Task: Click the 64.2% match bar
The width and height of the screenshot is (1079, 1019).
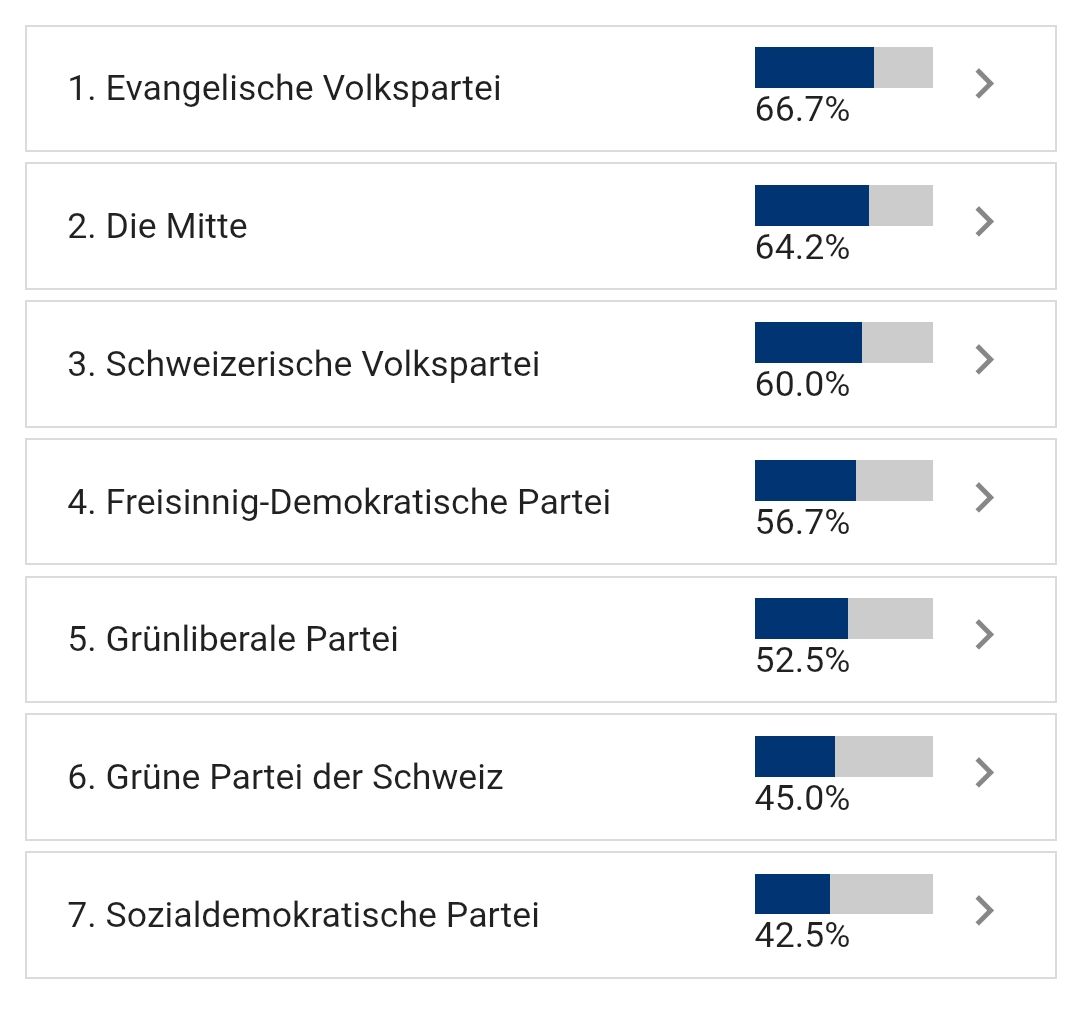Action: click(x=843, y=205)
